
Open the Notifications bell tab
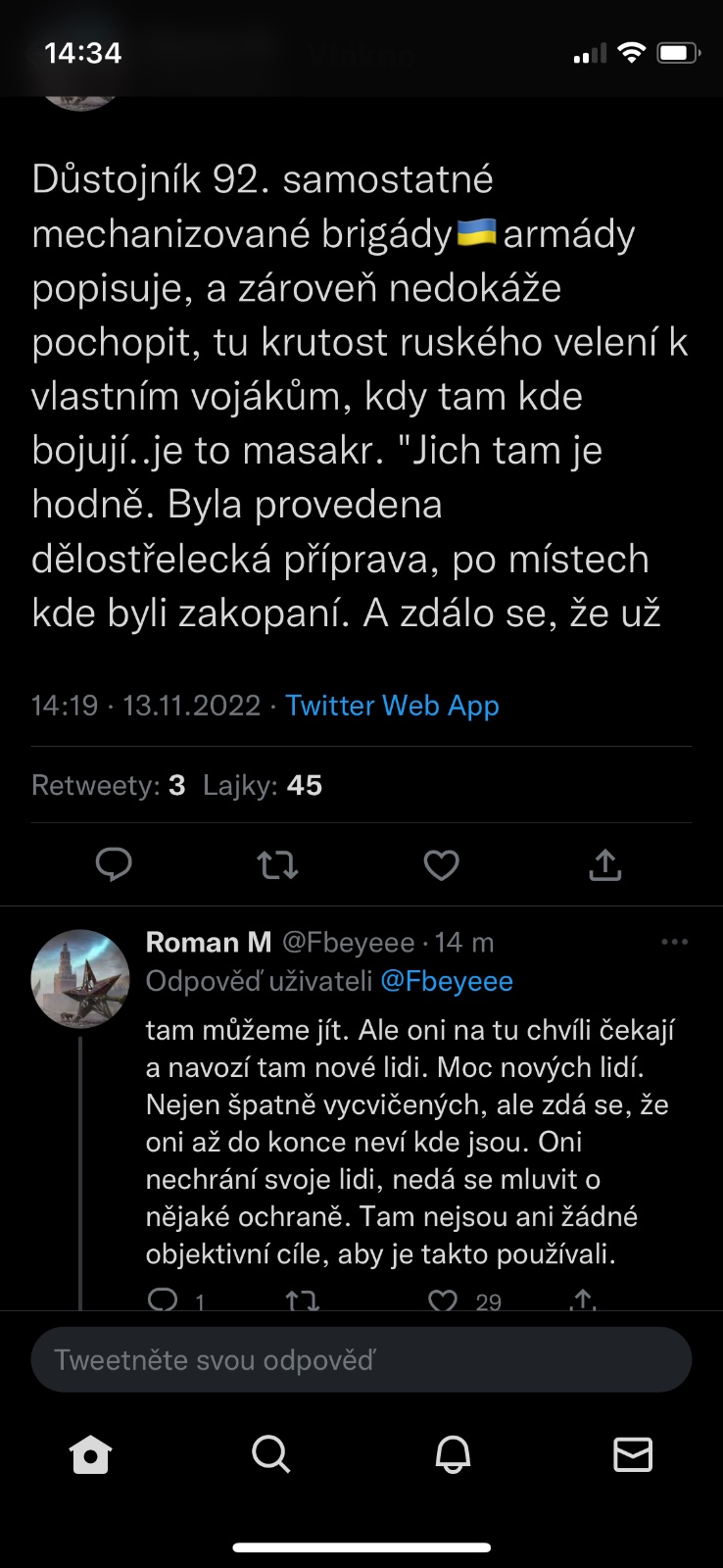(453, 1455)
